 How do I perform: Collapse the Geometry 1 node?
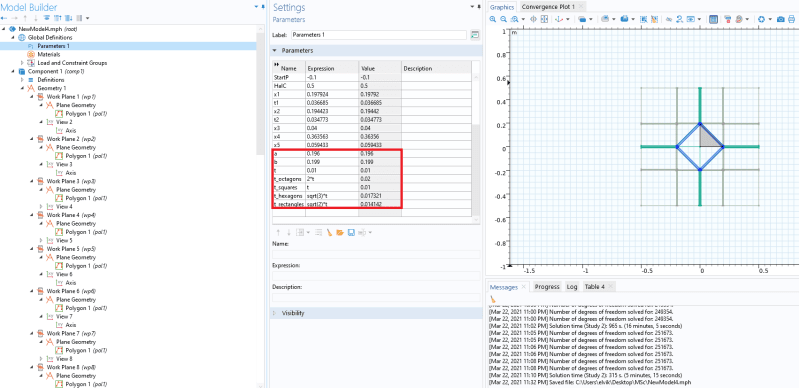click(x=22, y=88)
